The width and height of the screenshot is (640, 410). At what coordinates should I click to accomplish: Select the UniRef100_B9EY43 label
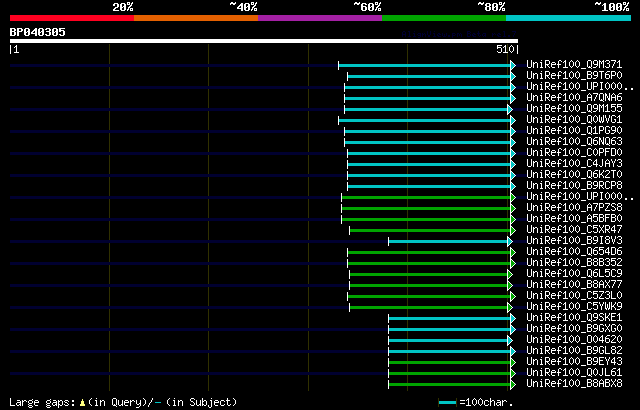click(574, 362)
